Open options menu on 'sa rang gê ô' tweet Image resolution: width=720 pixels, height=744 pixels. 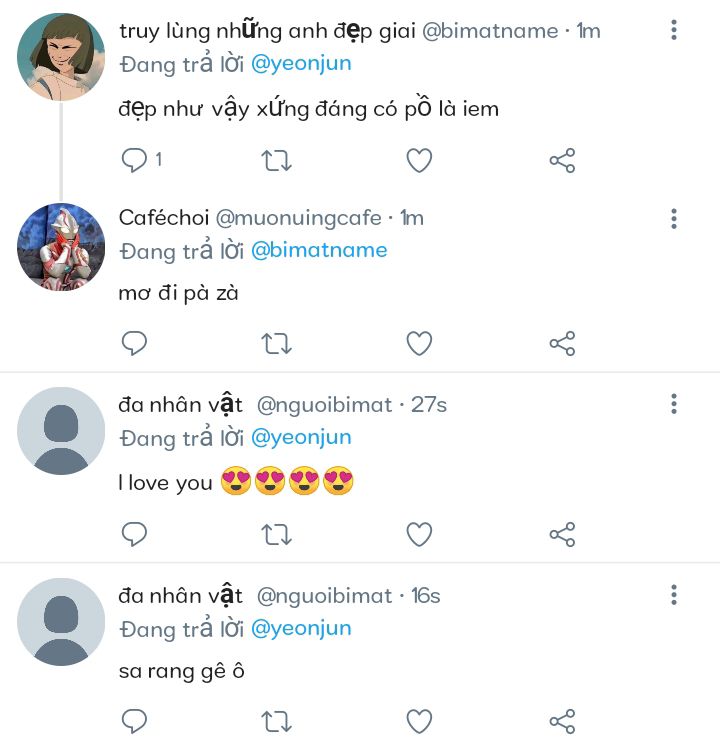[x=674, y=596]
